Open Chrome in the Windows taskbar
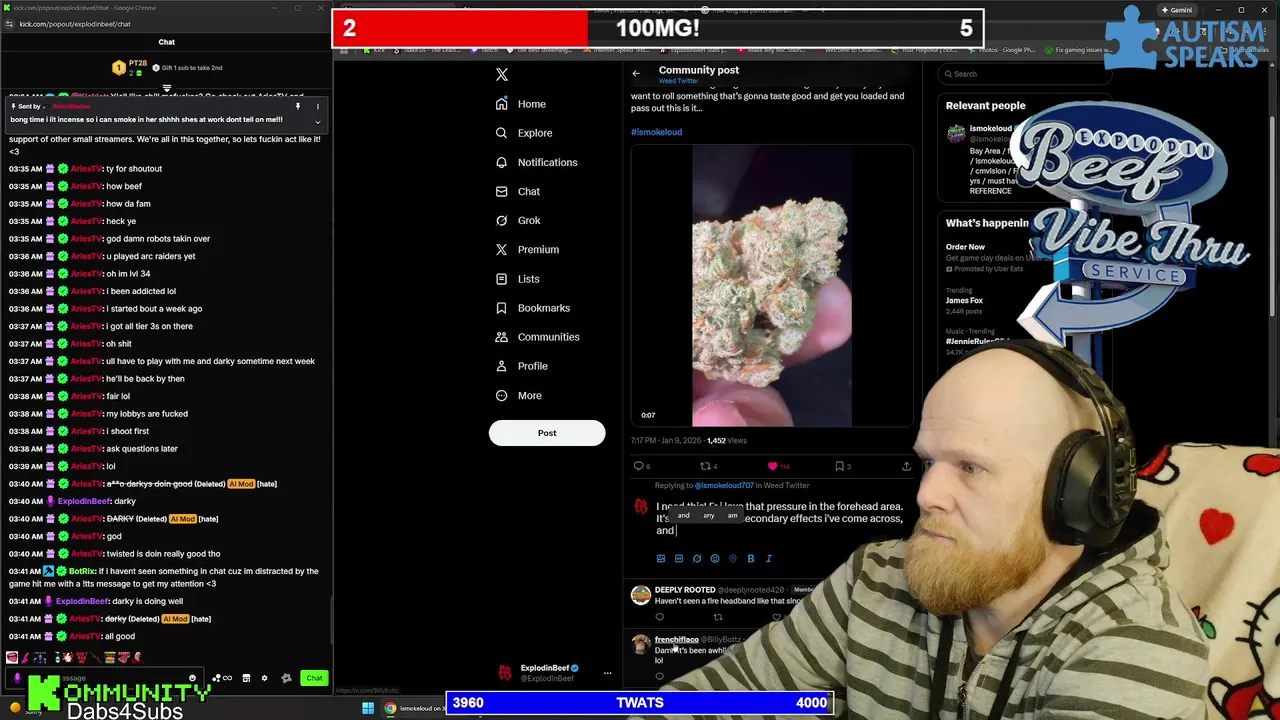The height and width of the screenshot is (720, 1280). tap(390, 709)
